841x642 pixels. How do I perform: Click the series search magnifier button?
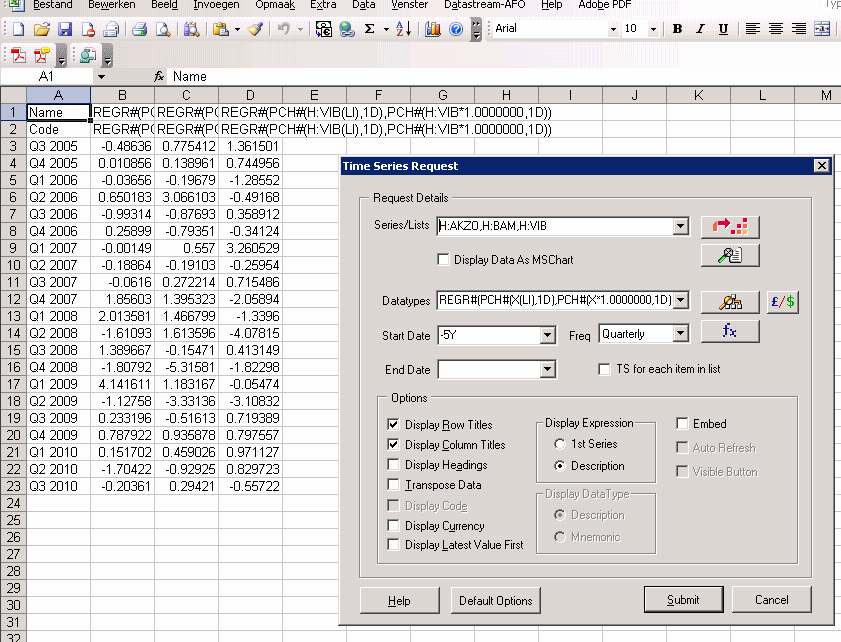pyautogui.click(x=731, y=255)
